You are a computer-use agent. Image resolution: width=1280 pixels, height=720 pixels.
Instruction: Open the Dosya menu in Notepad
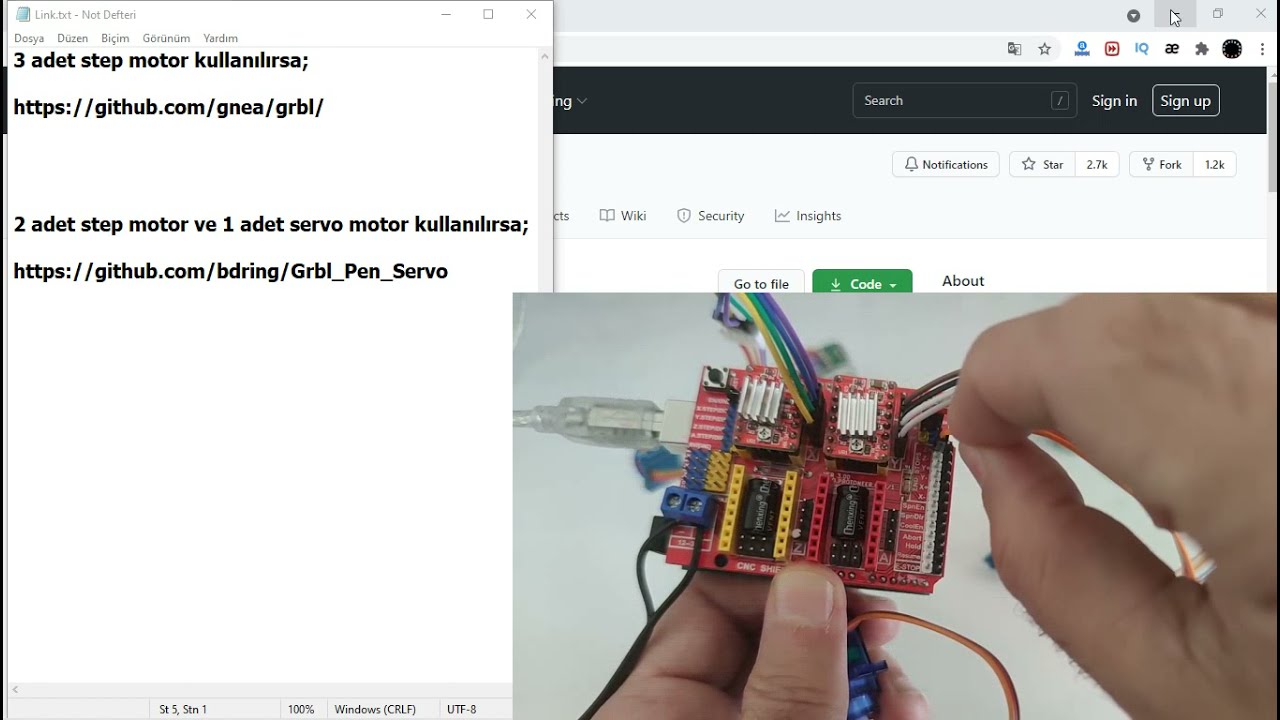29,38
